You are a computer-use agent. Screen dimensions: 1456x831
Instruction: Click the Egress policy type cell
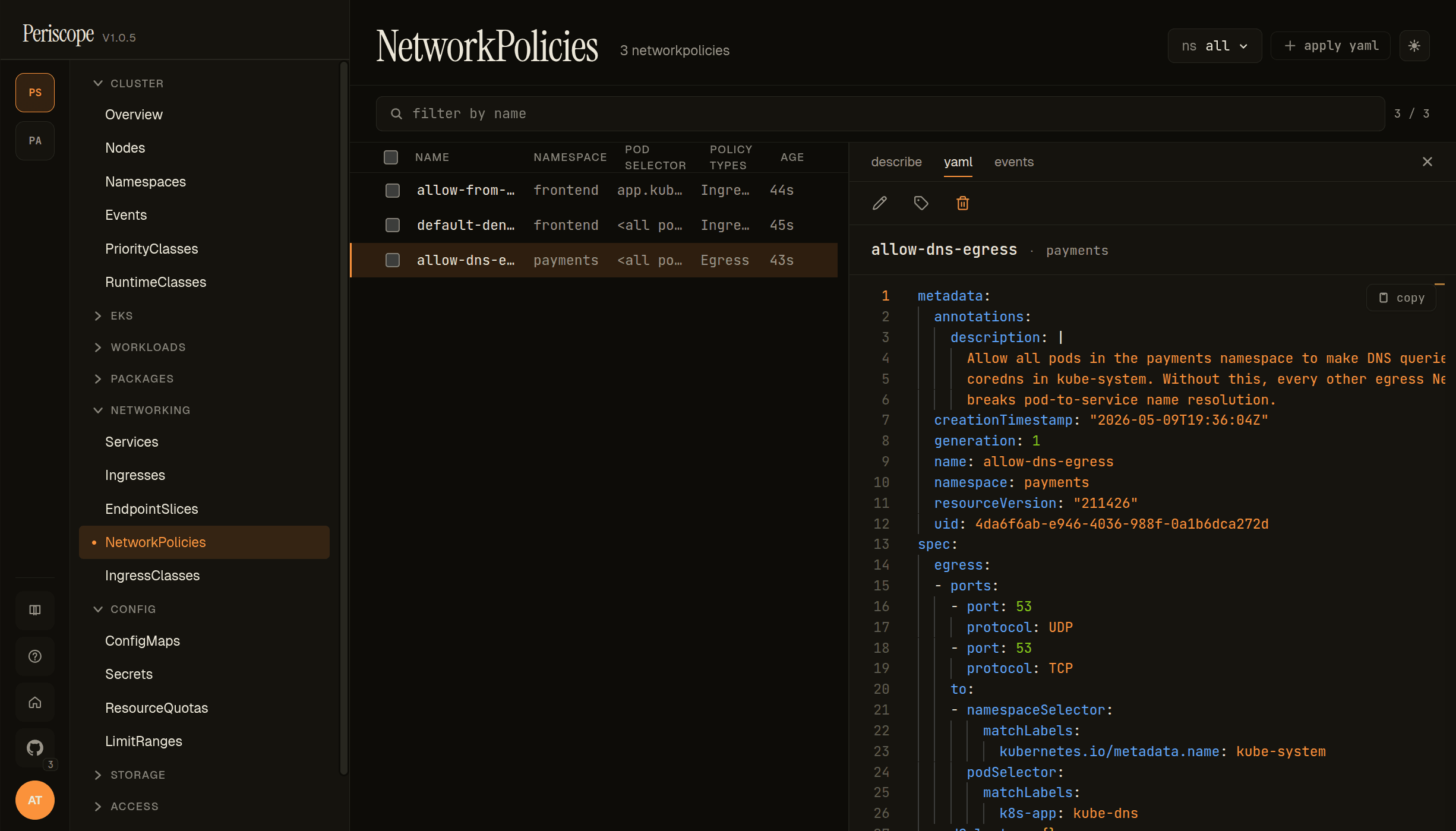[724, 260]
